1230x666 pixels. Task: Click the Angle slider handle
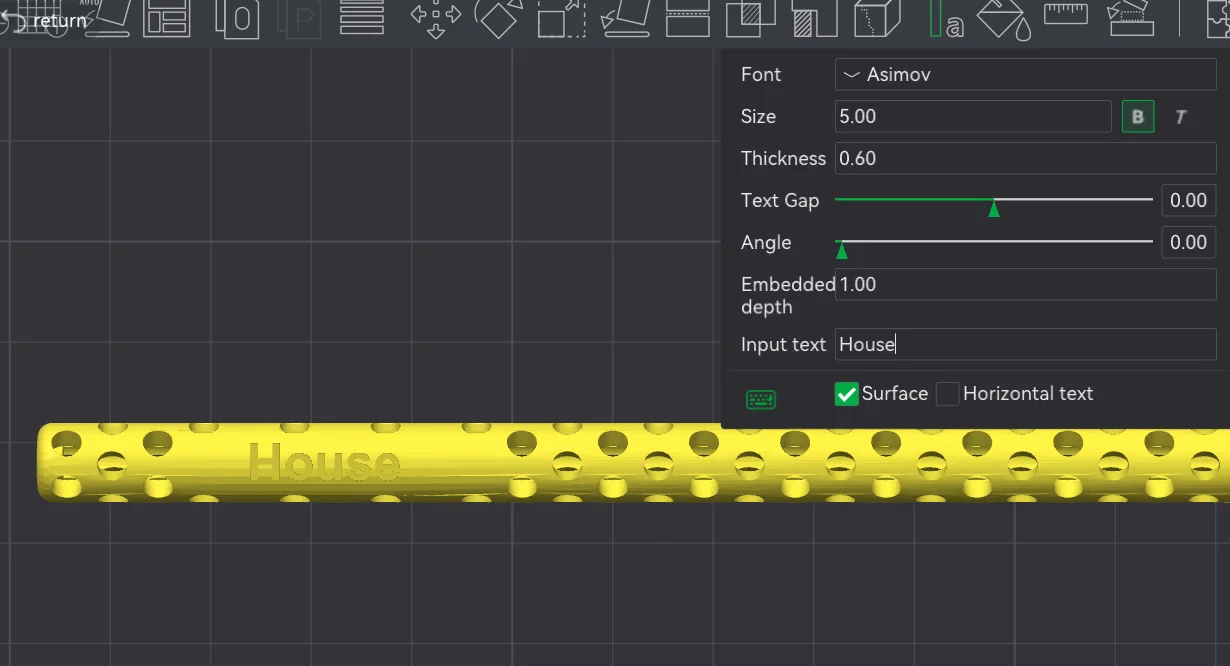(842, 250)
